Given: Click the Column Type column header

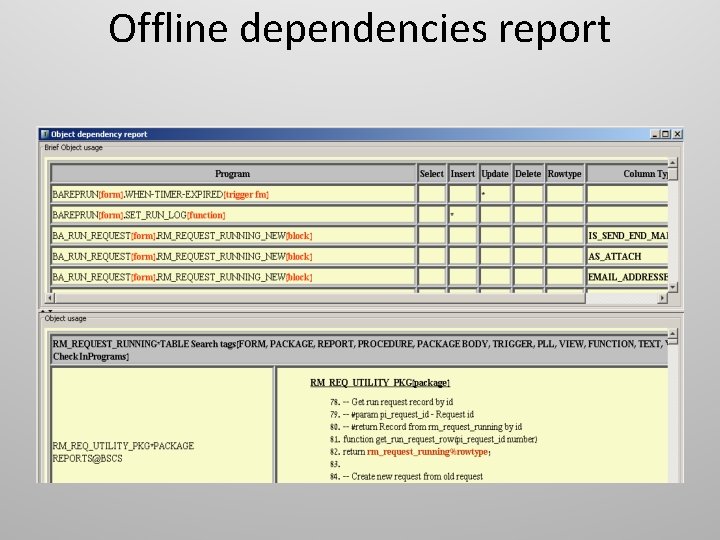Looking at the screenshot, I should coord(627,174).
